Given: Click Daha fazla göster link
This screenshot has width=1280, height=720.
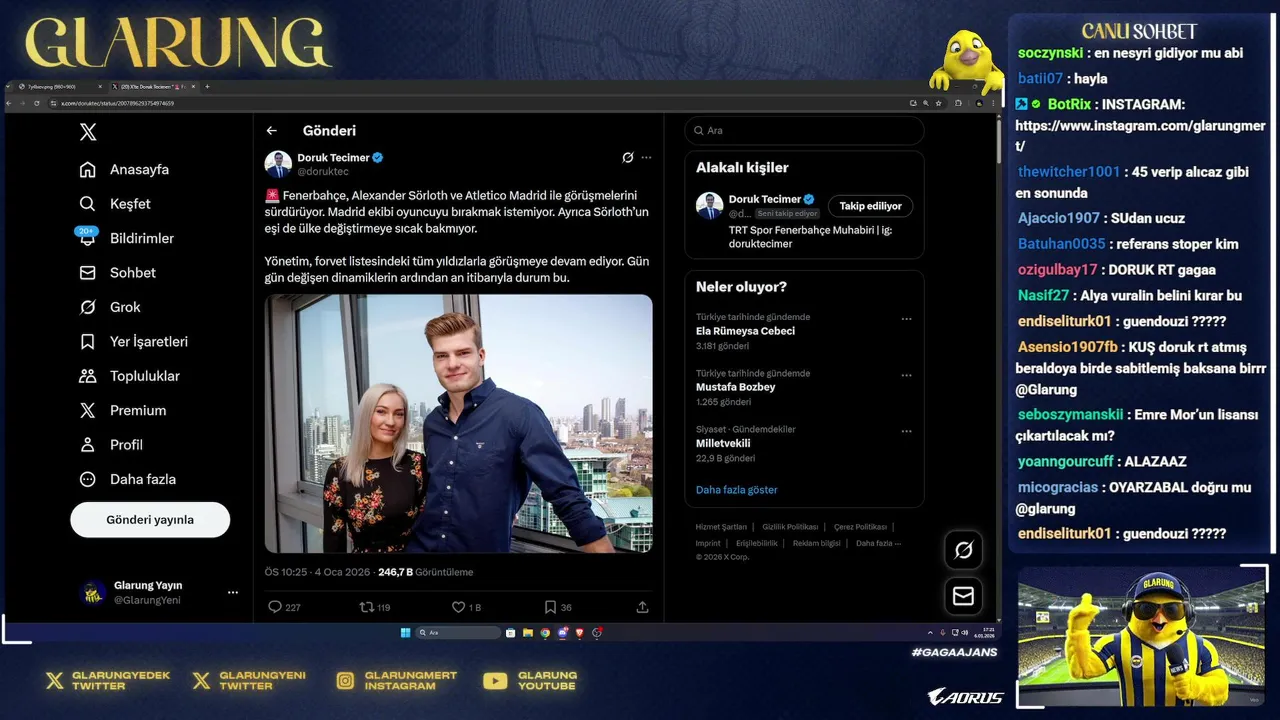Looking at the screenshot, I should point(737,490).
